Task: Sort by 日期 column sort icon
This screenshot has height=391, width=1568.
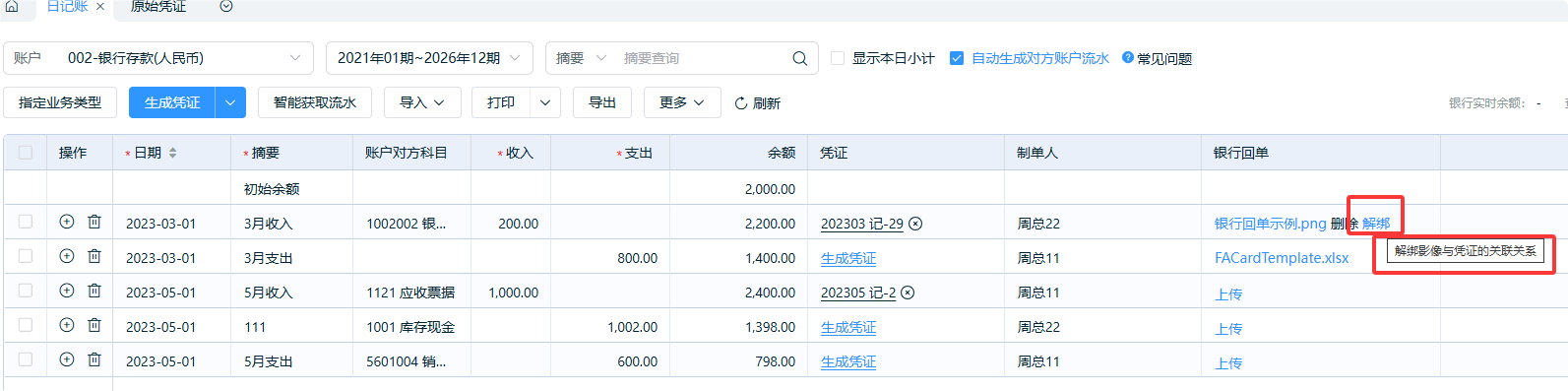Action: (x=173, y=153)
